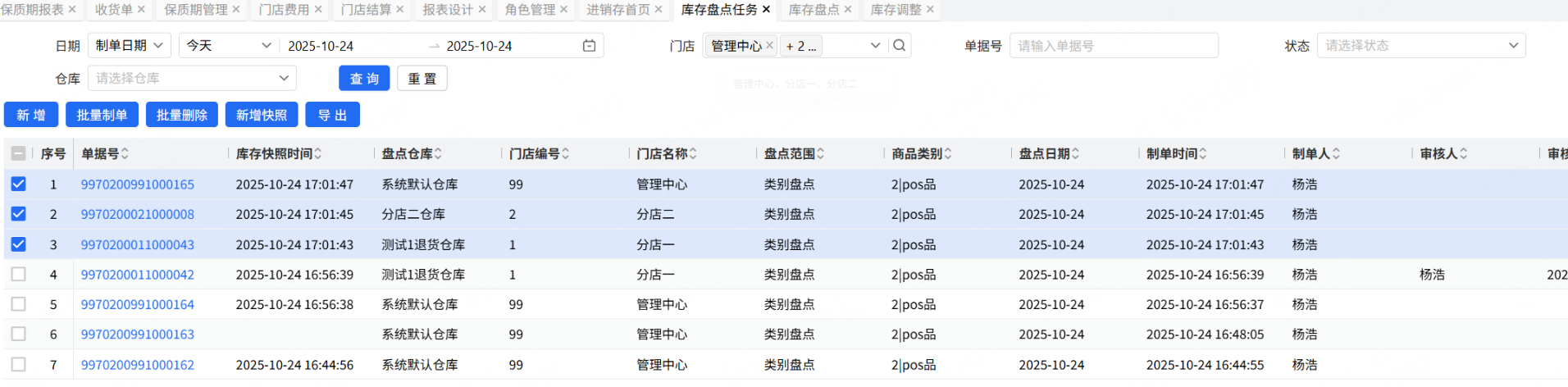The height and width of the screenshot is (387, 1568).
Task: Open order link 9970200991000165
Action: [138, 184]
